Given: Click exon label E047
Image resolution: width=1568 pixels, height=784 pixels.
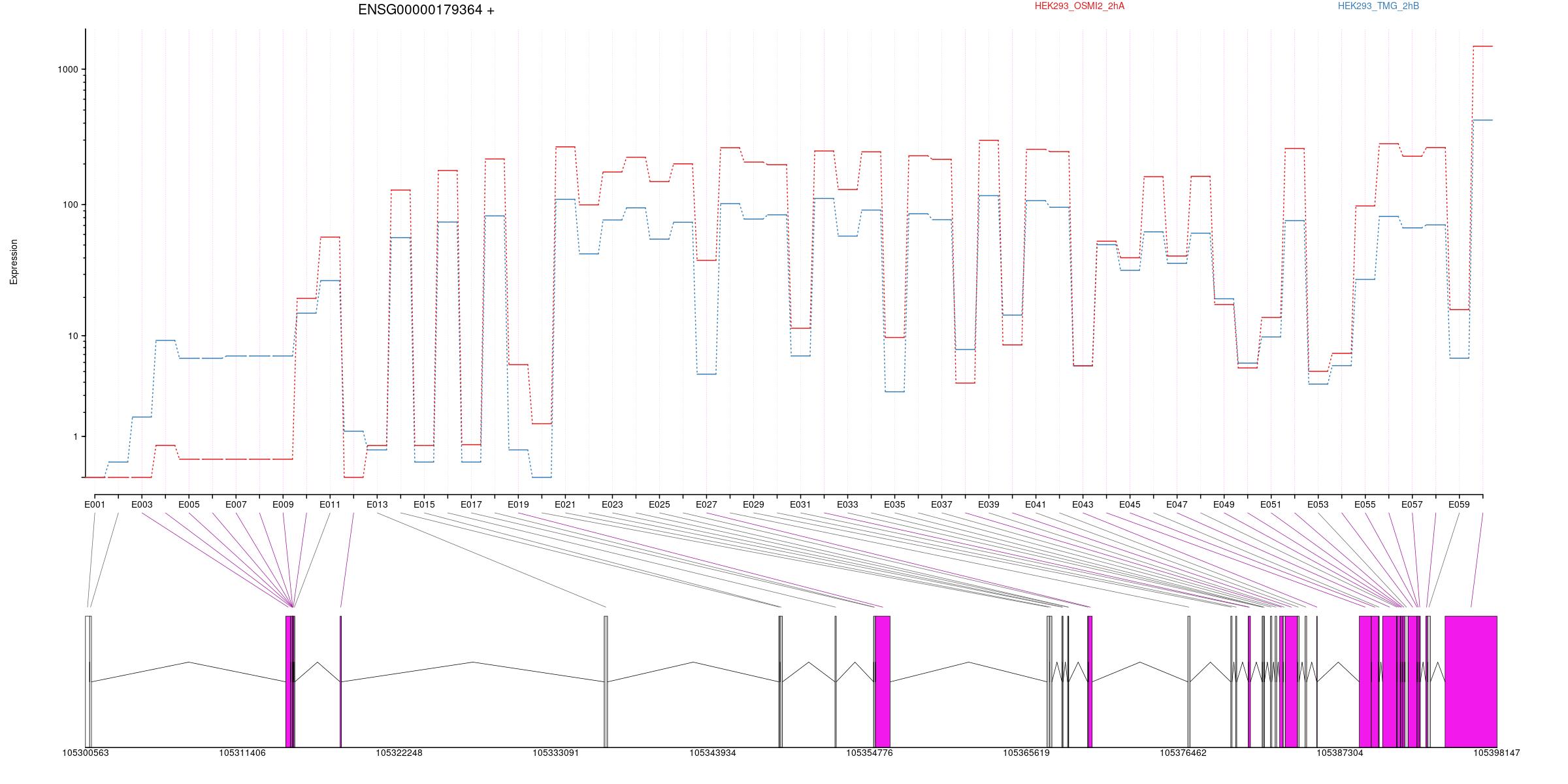Looking at the screenshot, I should [1177, 504].
